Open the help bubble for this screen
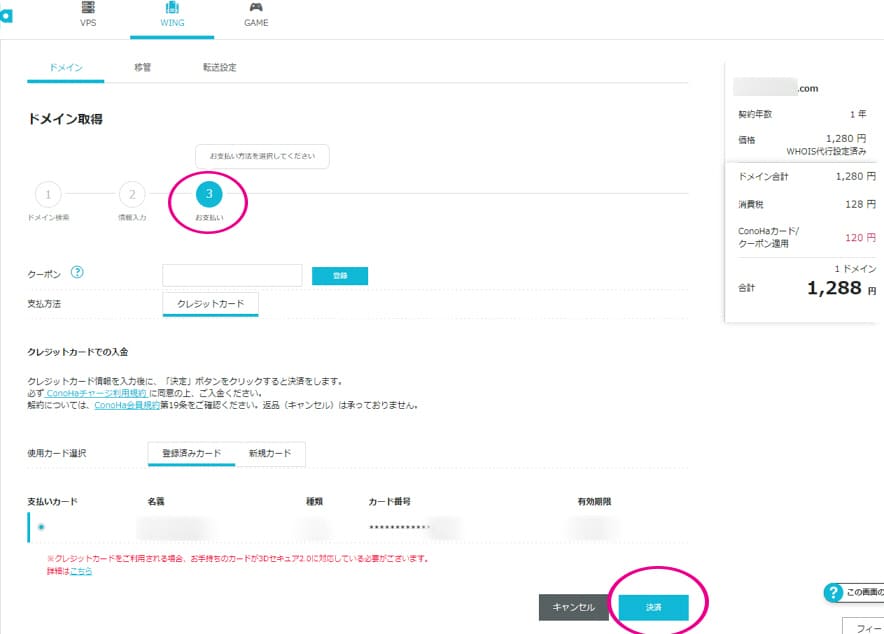This screenshot has height=634, width=884. point(853,592)
